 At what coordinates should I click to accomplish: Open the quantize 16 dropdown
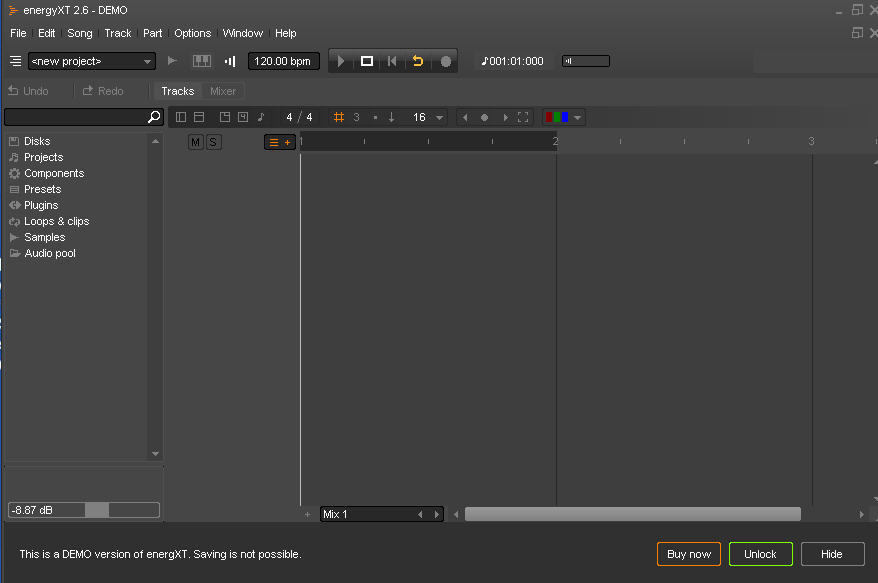[428, 117]
